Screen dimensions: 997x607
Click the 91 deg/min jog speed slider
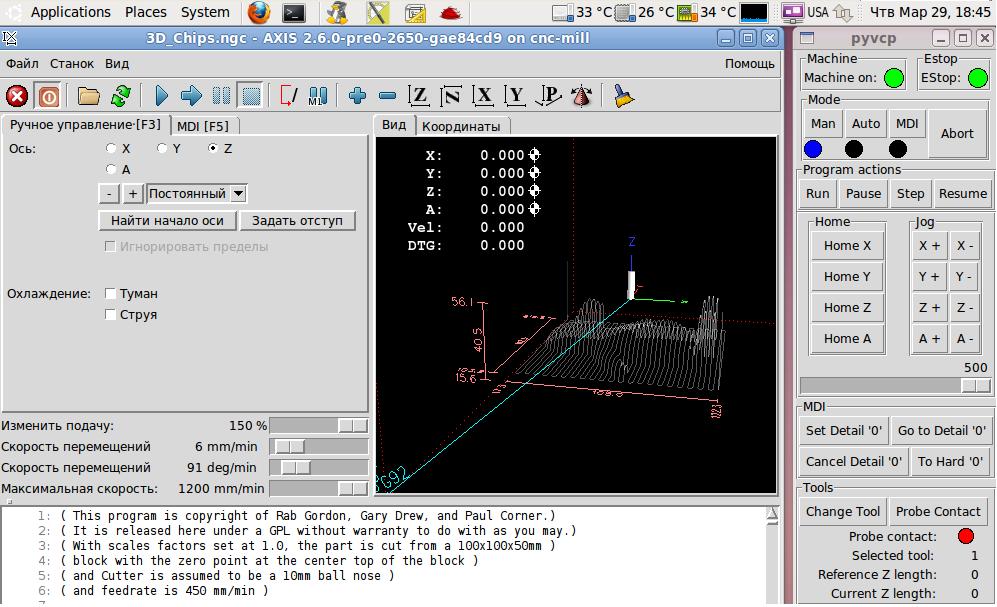click(319, 468)
